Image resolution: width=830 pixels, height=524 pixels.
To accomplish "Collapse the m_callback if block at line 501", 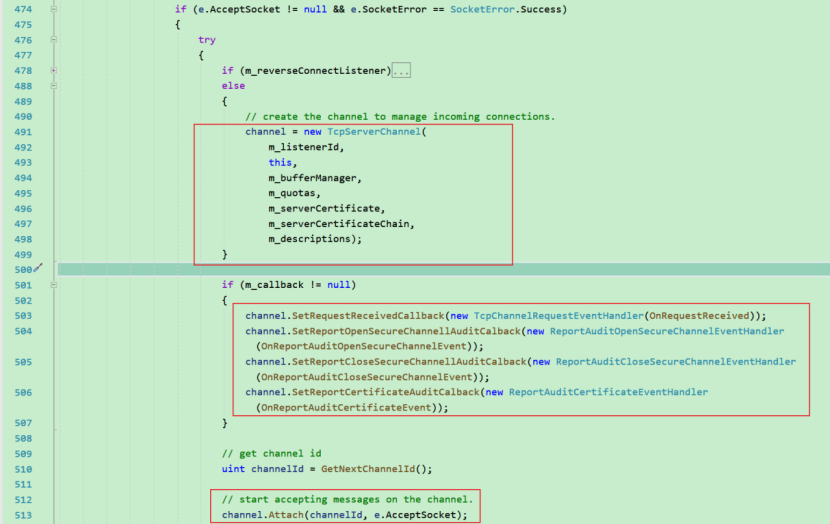I will coord(53,285).
